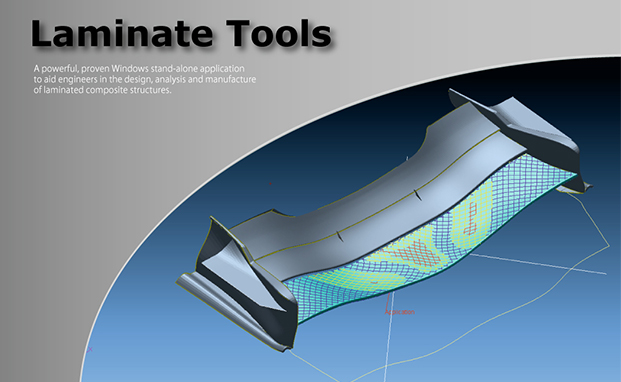
Task: Click the purple X marker at lower left
Action: click(90, 349)
